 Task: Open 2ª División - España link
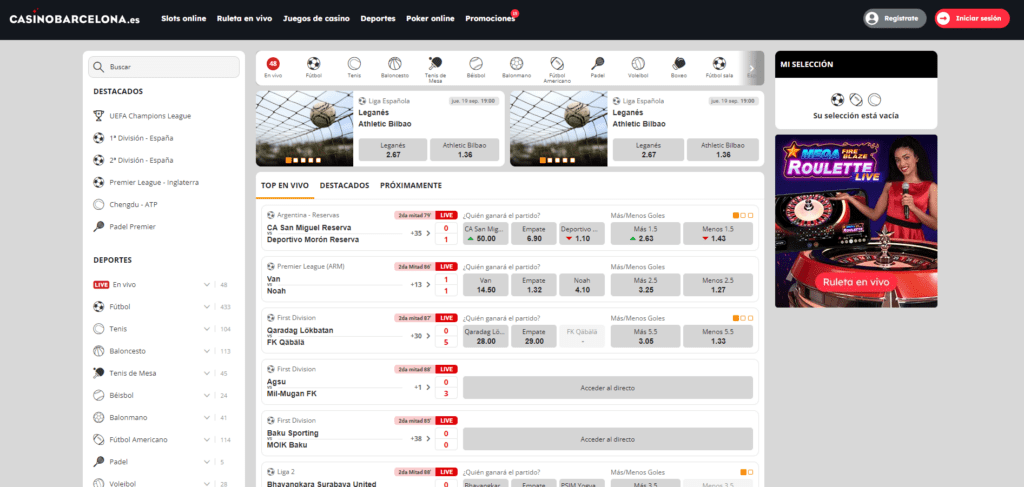(x=133, y=160)
